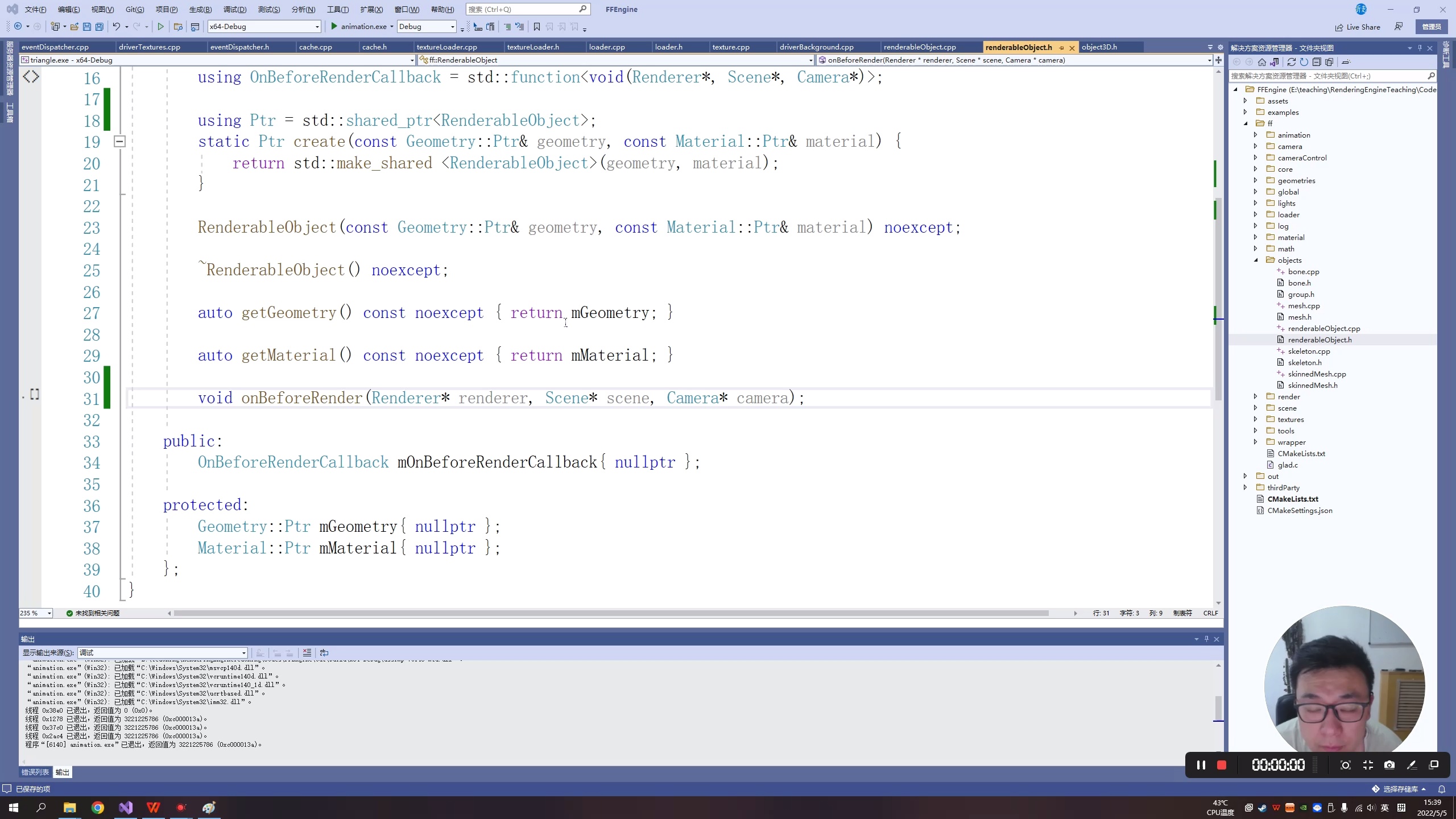Pause the screen recording

(1201, 765)
